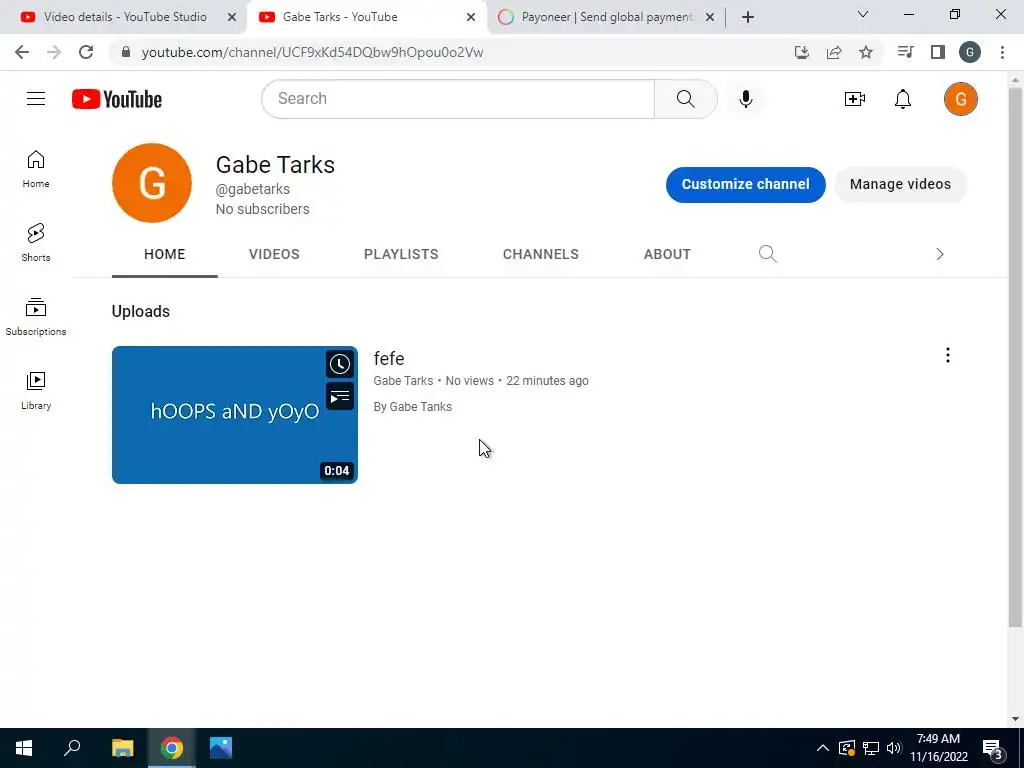Click the Gabe Tarks link under the video

(x=403, y=381)
